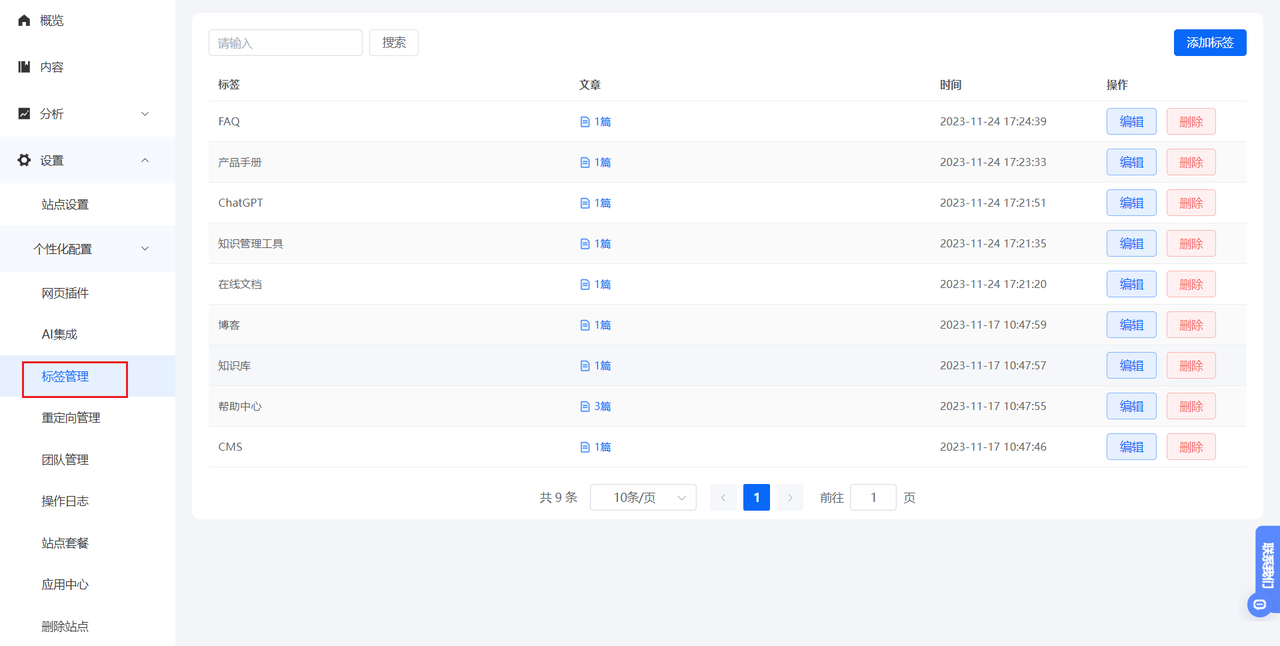Collapse the 设置 menu chevron
Screen dimensions: 1280x646
tap(145, 160)
